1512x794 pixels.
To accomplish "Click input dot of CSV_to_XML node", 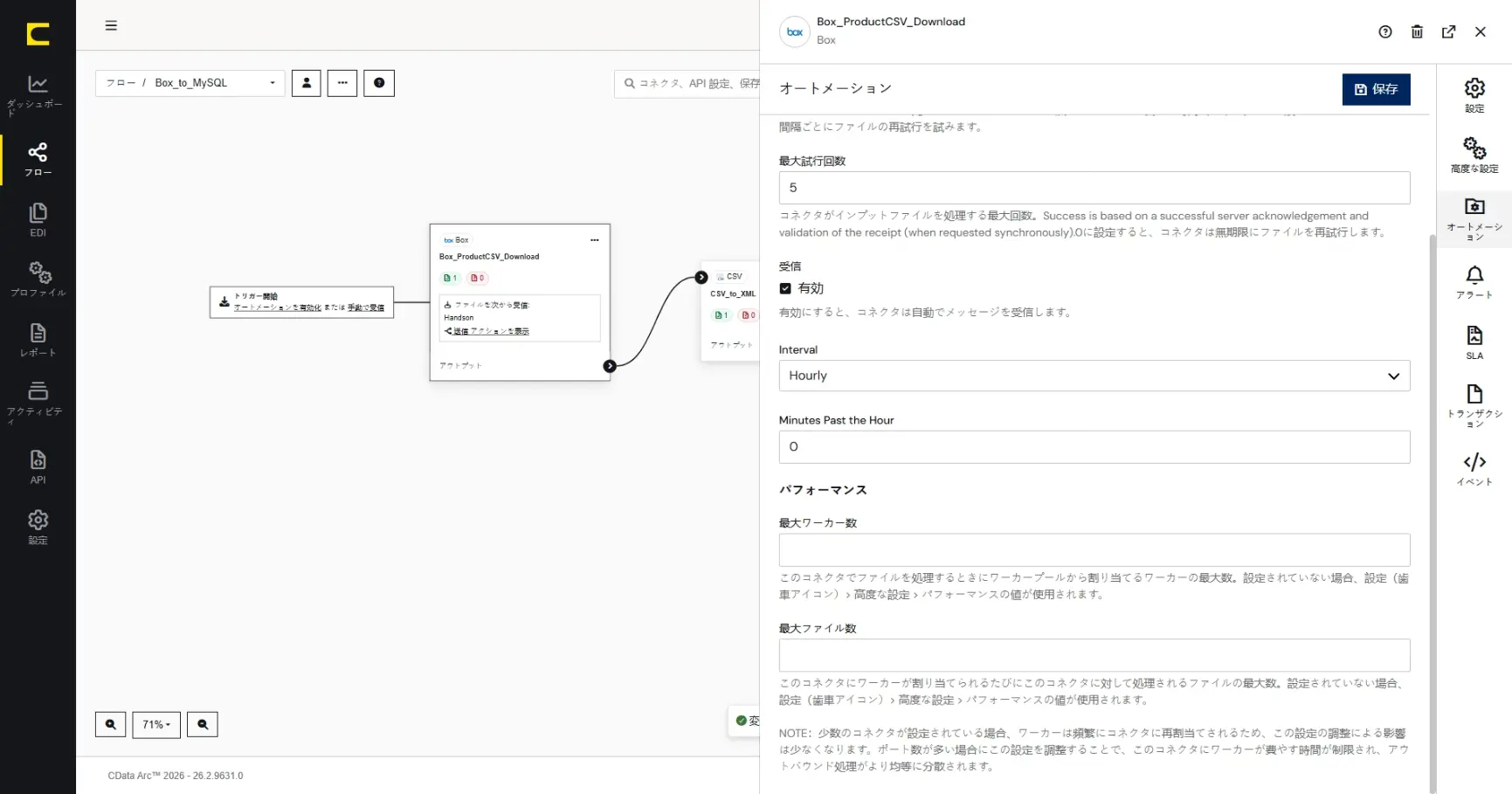I will 701,277.
